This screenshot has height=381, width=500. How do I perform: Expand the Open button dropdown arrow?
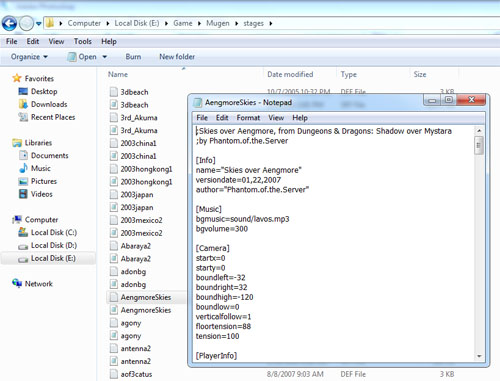[x=104, y=57]
